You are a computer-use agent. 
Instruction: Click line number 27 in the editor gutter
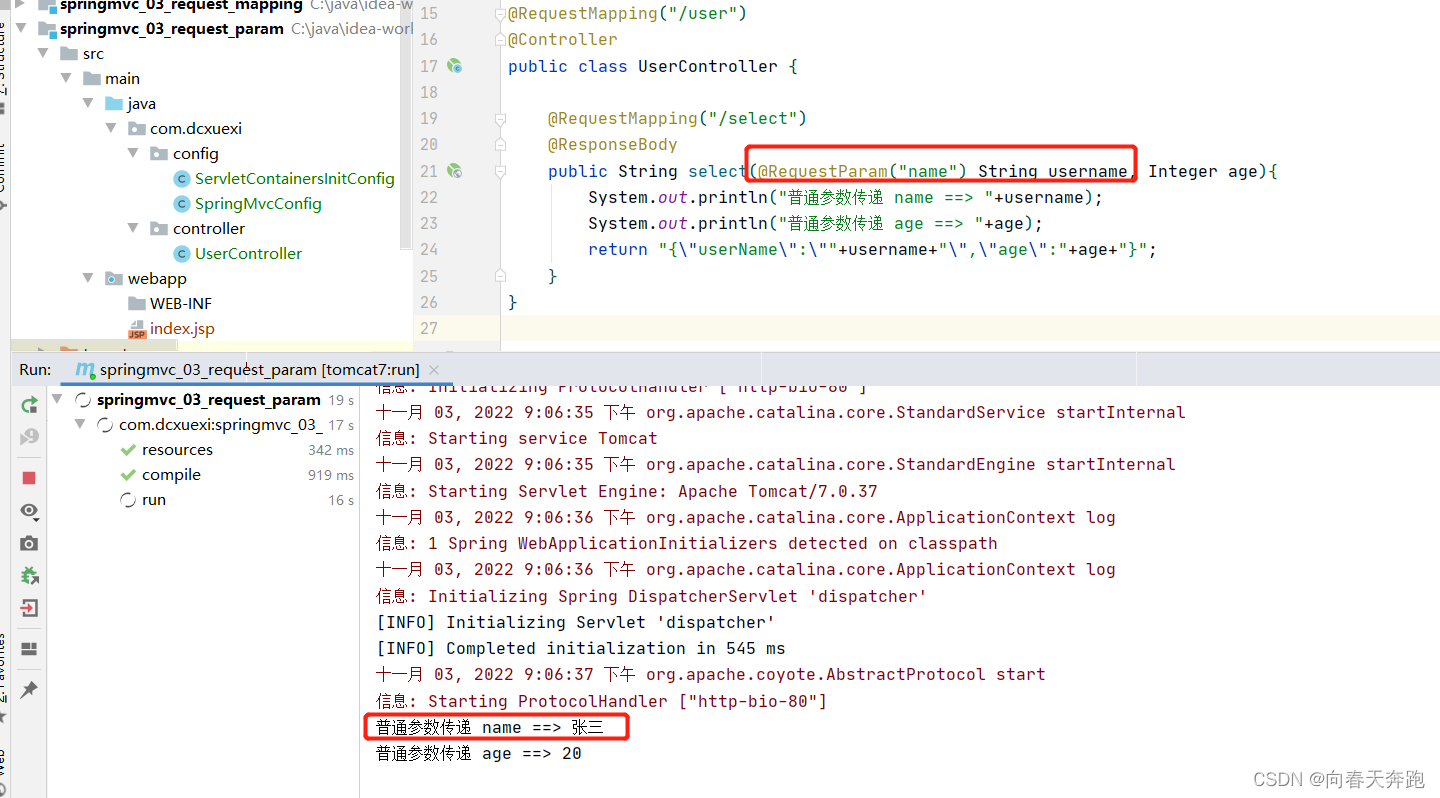click(x=429, y=328)
